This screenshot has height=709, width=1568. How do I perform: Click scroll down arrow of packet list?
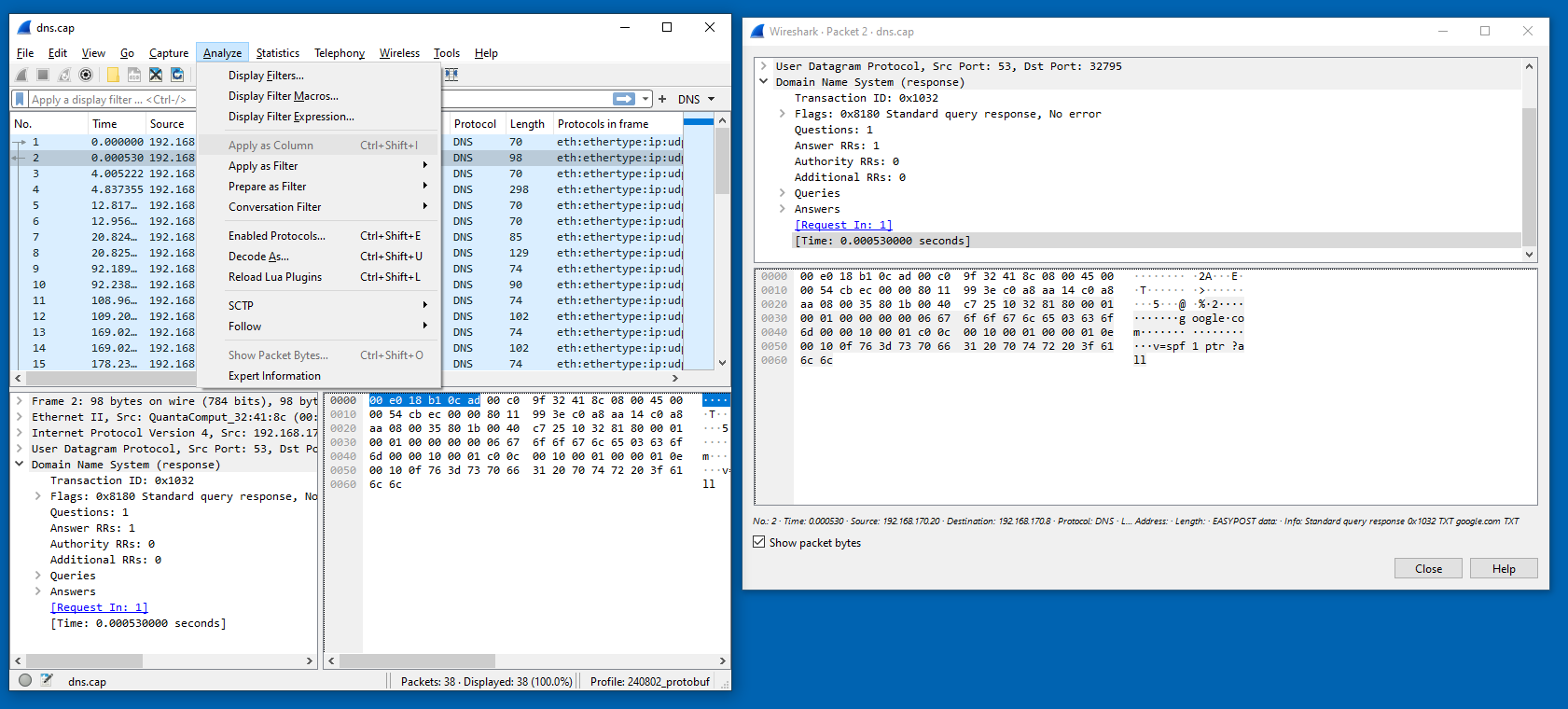(722, 363)
